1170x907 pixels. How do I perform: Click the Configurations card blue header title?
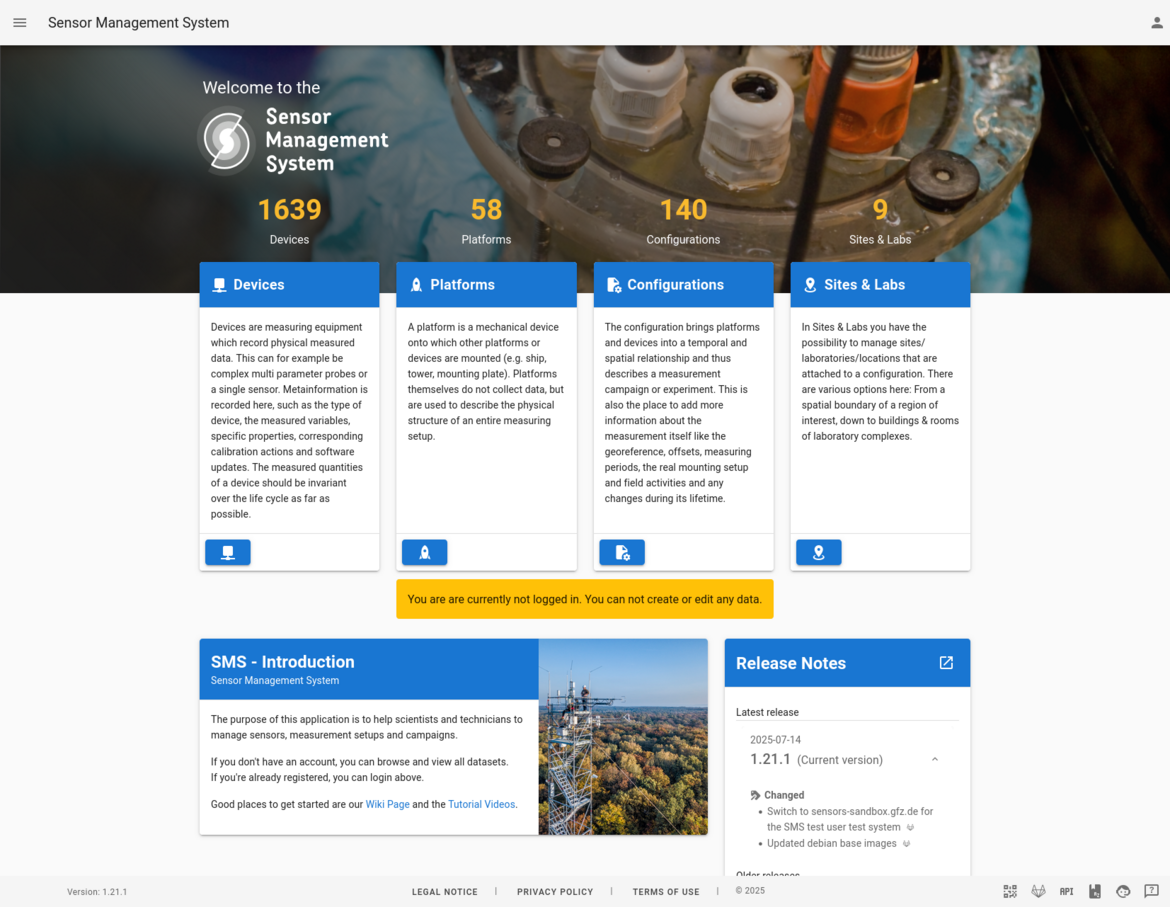(x=675, y=285)
